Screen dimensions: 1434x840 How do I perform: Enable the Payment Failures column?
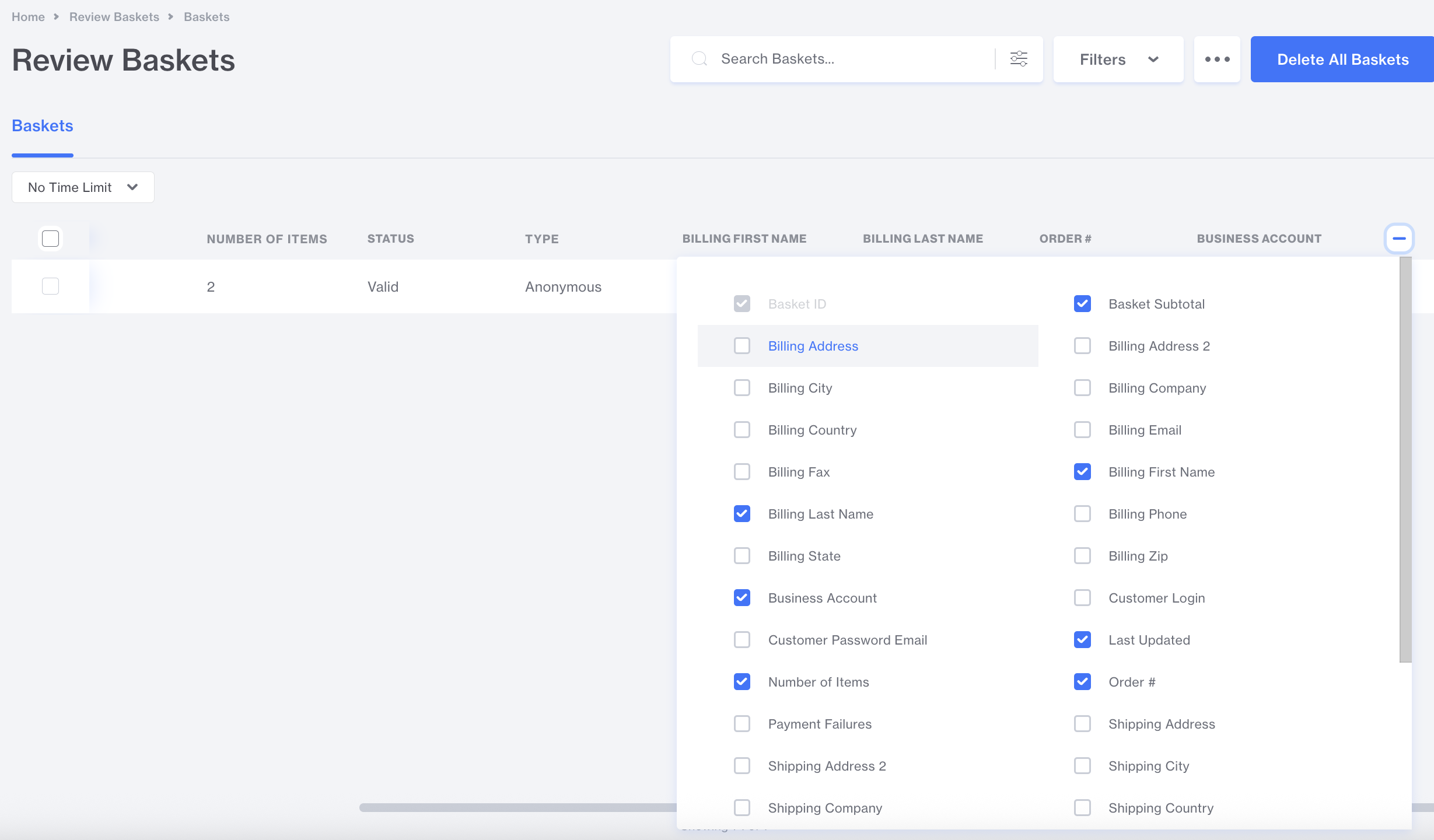click(742, 724)
